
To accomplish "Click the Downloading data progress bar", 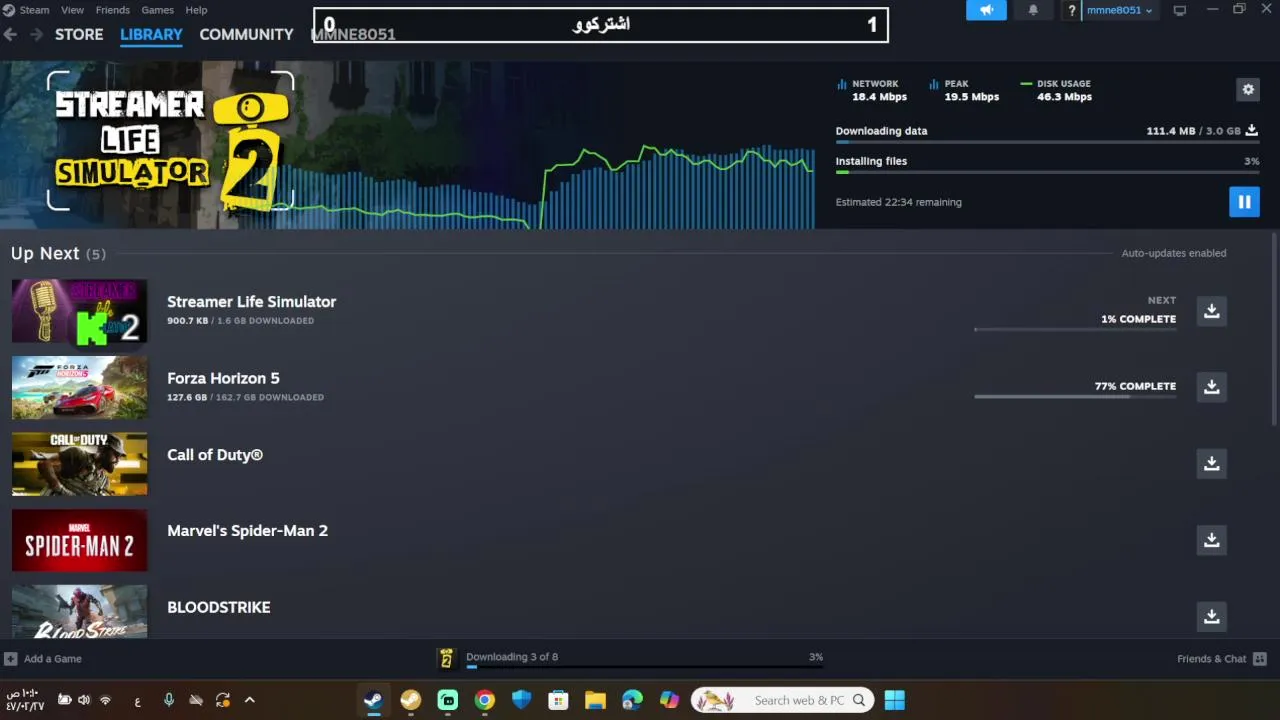I will 1047,142.
